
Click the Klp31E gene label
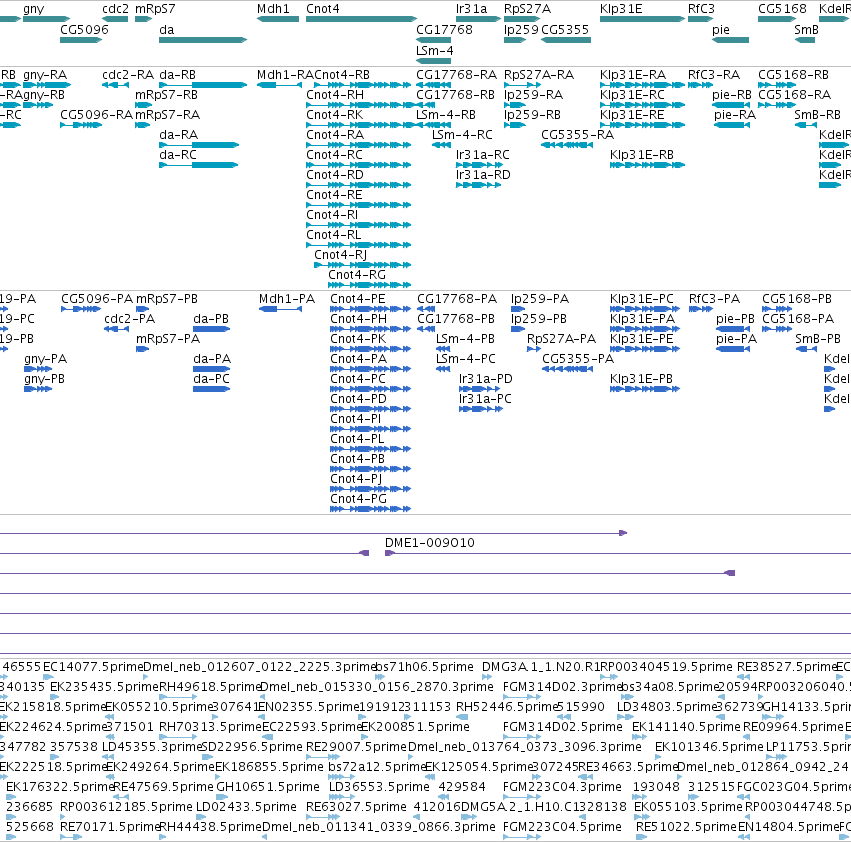621,9
